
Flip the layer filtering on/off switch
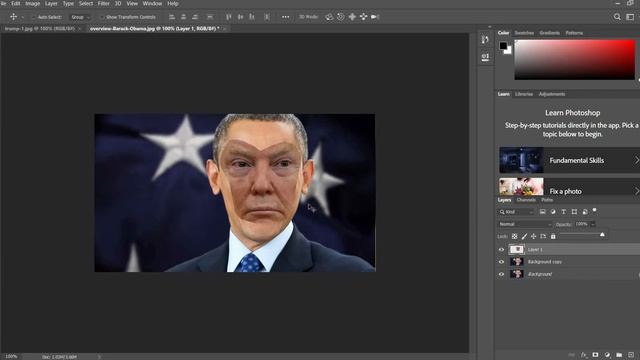(x=595, y=210)
